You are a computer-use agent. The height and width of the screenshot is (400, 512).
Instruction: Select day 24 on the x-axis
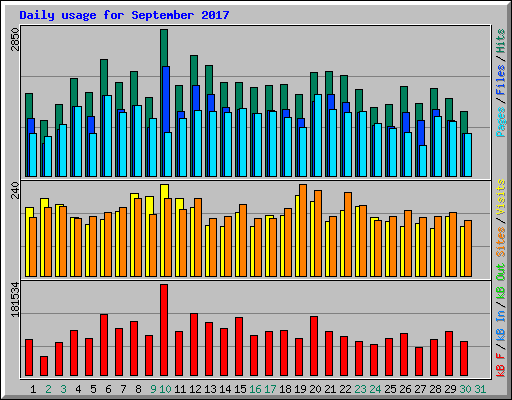[375, 389]
